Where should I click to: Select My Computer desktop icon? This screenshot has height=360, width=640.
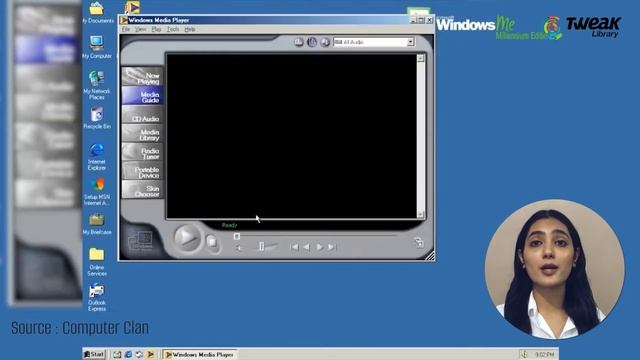point(97,47)
